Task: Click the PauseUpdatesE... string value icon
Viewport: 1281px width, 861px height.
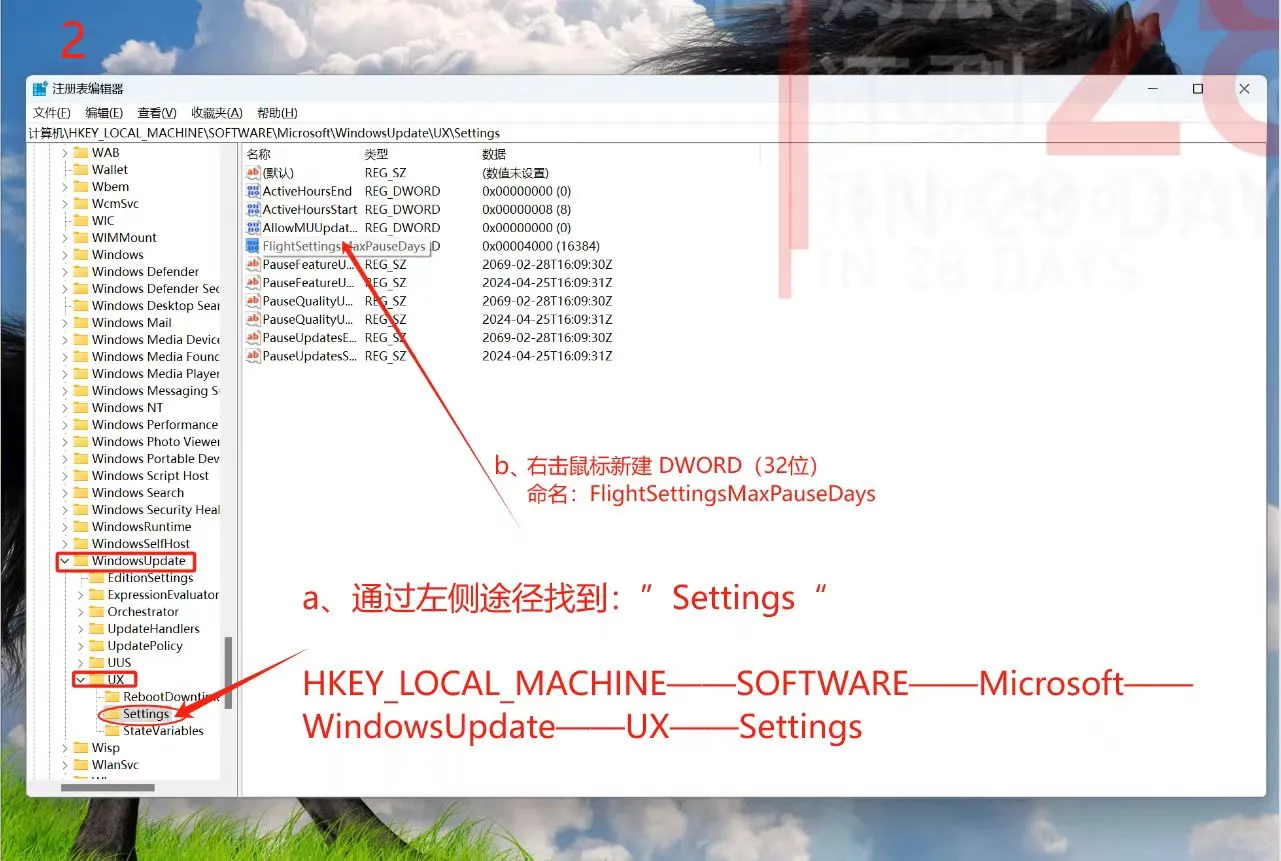Action: 253,337
